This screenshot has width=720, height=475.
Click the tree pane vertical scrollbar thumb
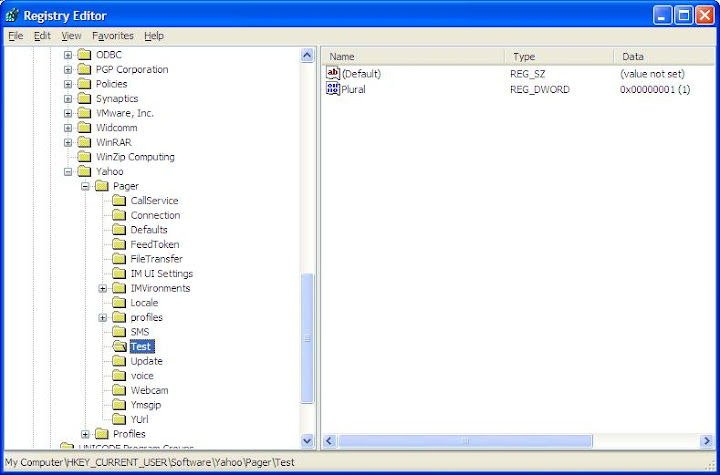(x=307, y=339)
